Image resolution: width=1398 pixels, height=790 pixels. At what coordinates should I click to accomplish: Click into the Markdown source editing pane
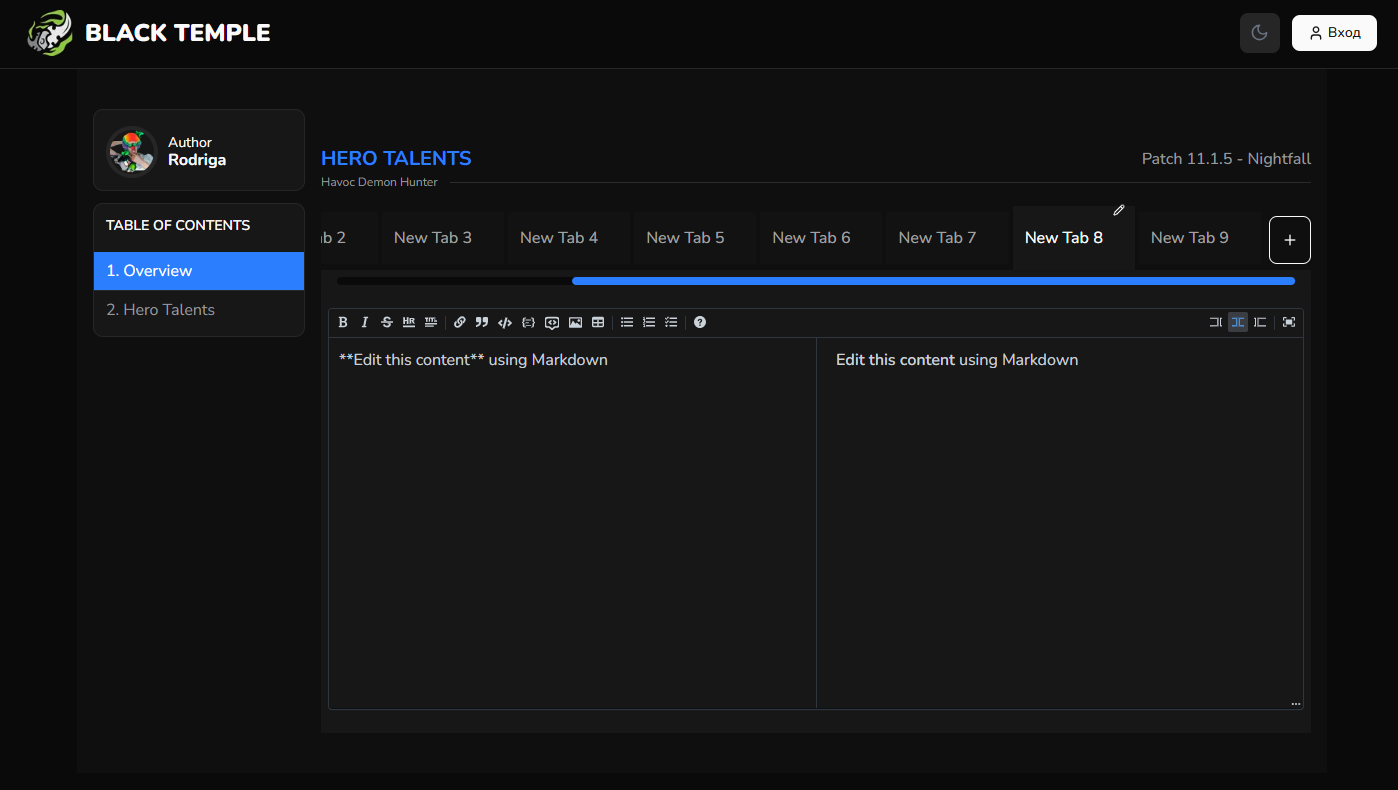tap(572, 523)
